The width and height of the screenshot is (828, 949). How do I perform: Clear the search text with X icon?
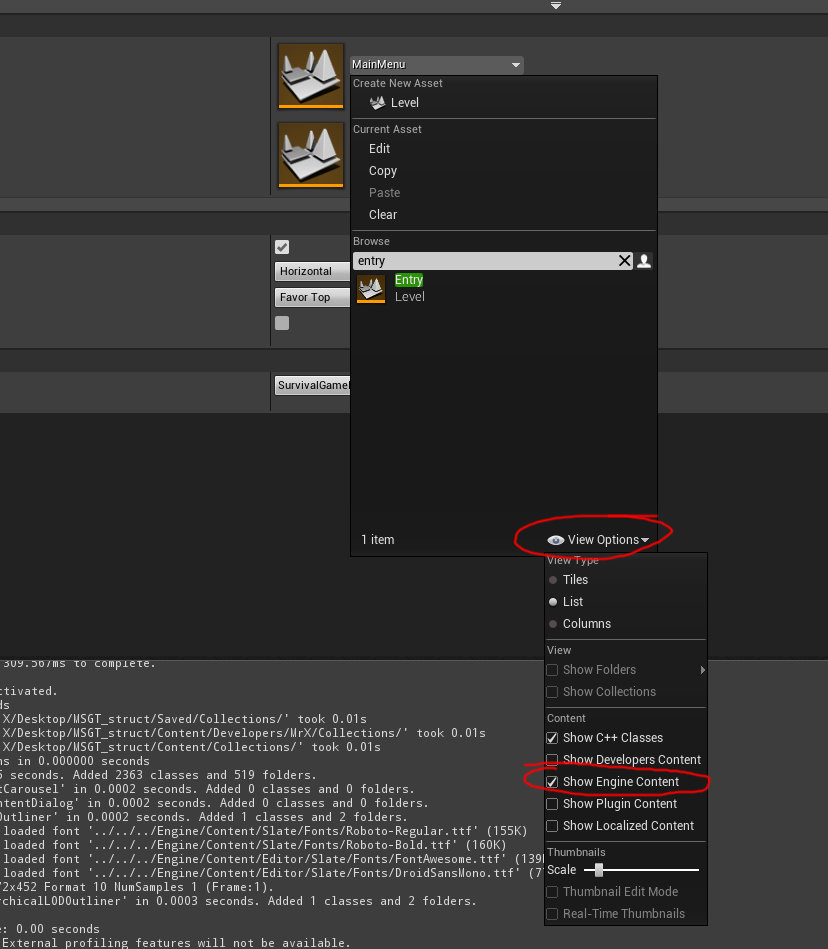point(625,261)
